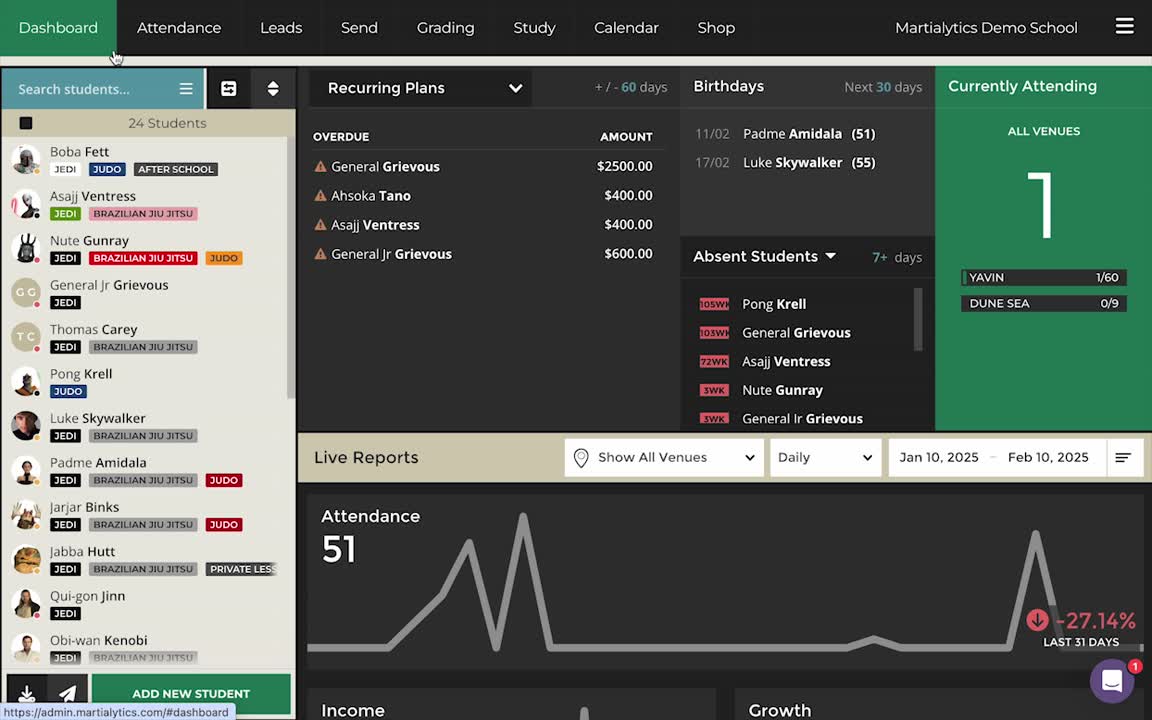This screenshot has height=720, width=1152.
Task: Toggle the student list layout switch icon
Action: pyautogui.click(x=228, y=88)
